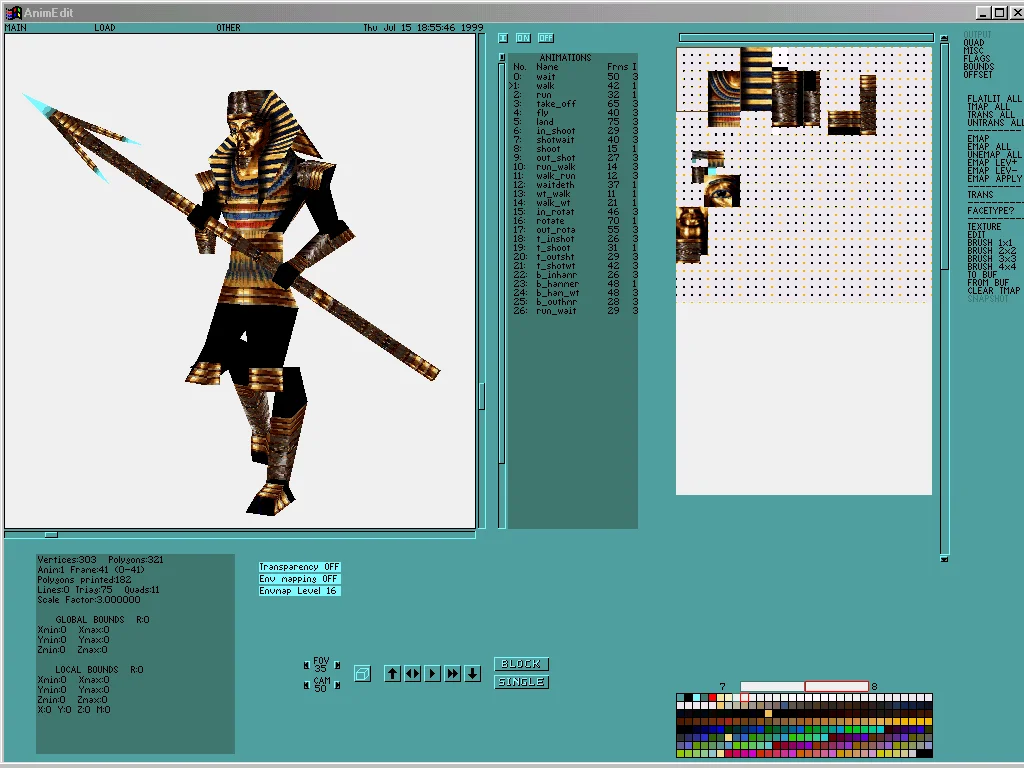Click FLATLIT ALL command
Screen dimensions: 1024x768
click(x=994, y=99)
